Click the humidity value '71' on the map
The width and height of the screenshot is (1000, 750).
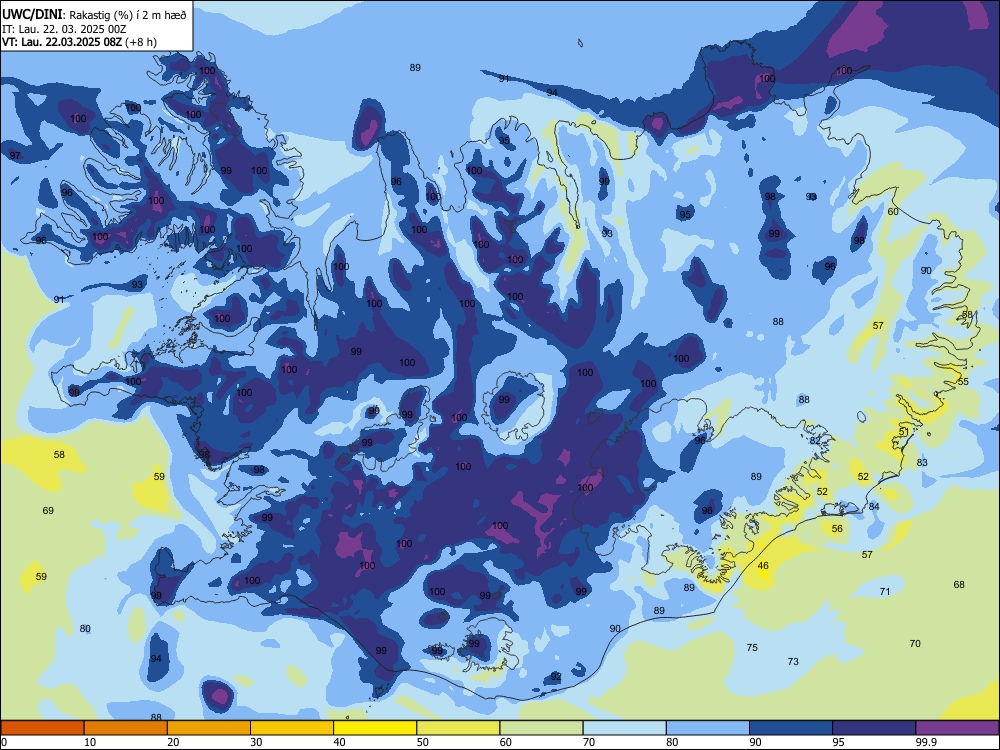(x=885, y=591)
